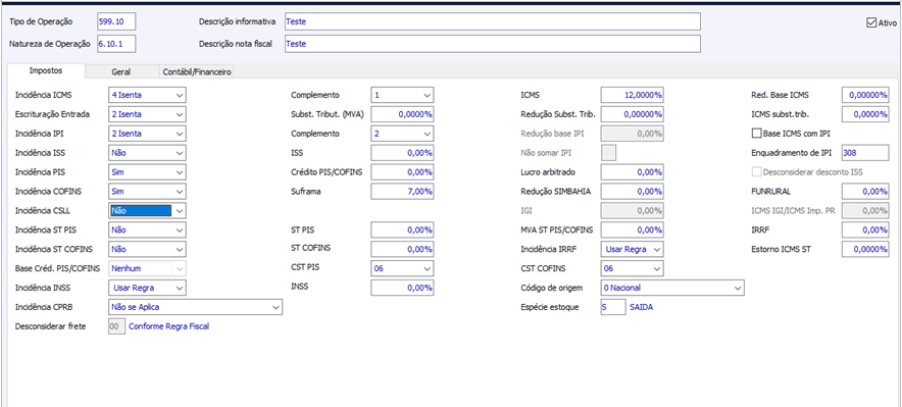Click the Natureza de Operação field

116,44
